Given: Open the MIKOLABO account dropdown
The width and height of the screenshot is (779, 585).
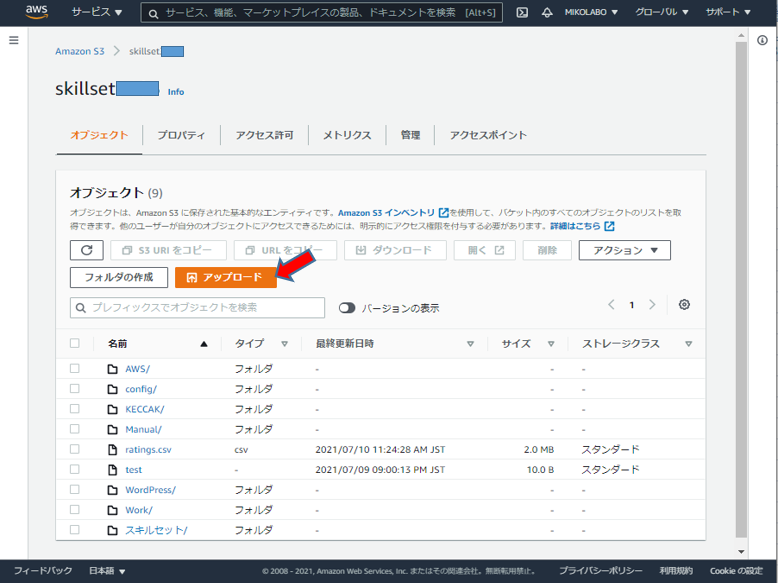Looking at the screenshot, I should pos(591,12).
